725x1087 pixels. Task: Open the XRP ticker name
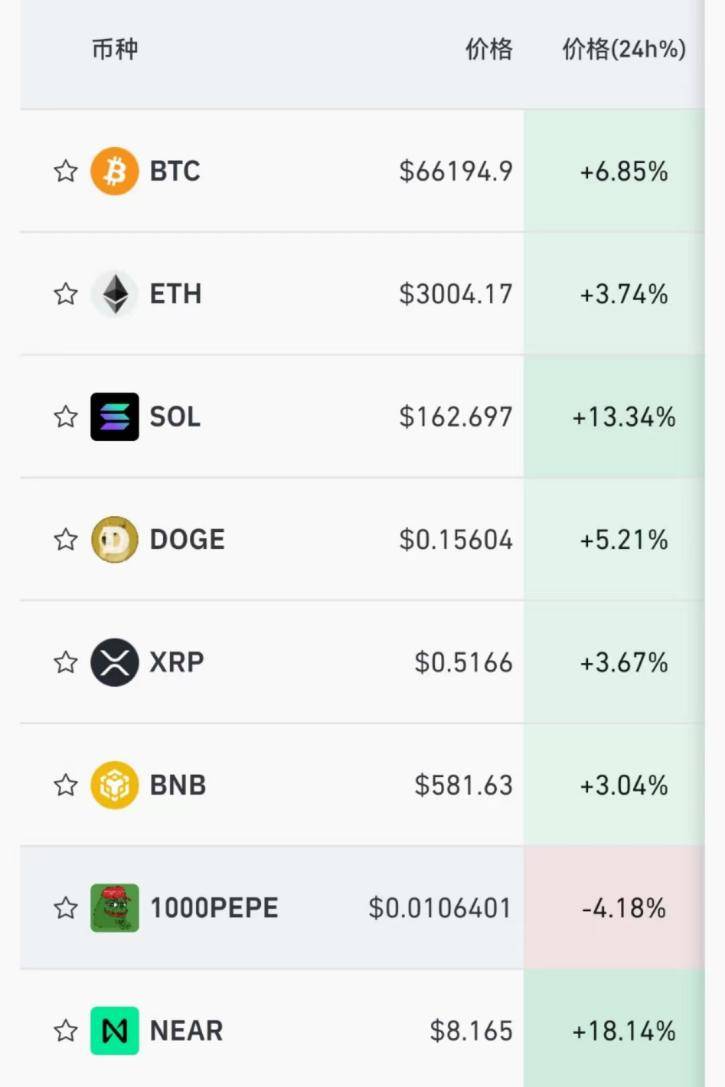pyautogui.click(x=177, y=662)
